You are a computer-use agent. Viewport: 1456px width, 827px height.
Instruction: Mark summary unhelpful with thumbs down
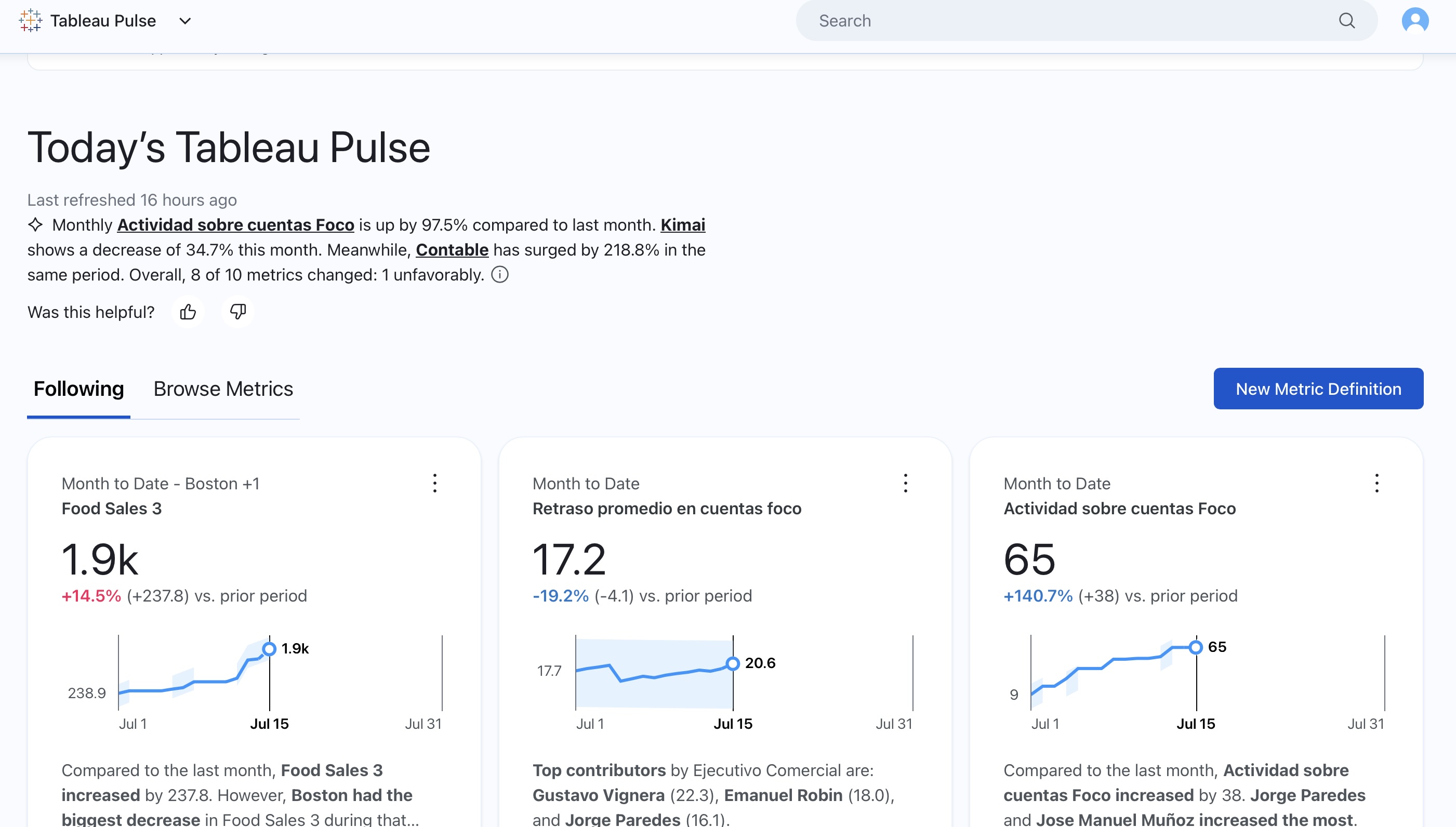click(x=237, y=312)
